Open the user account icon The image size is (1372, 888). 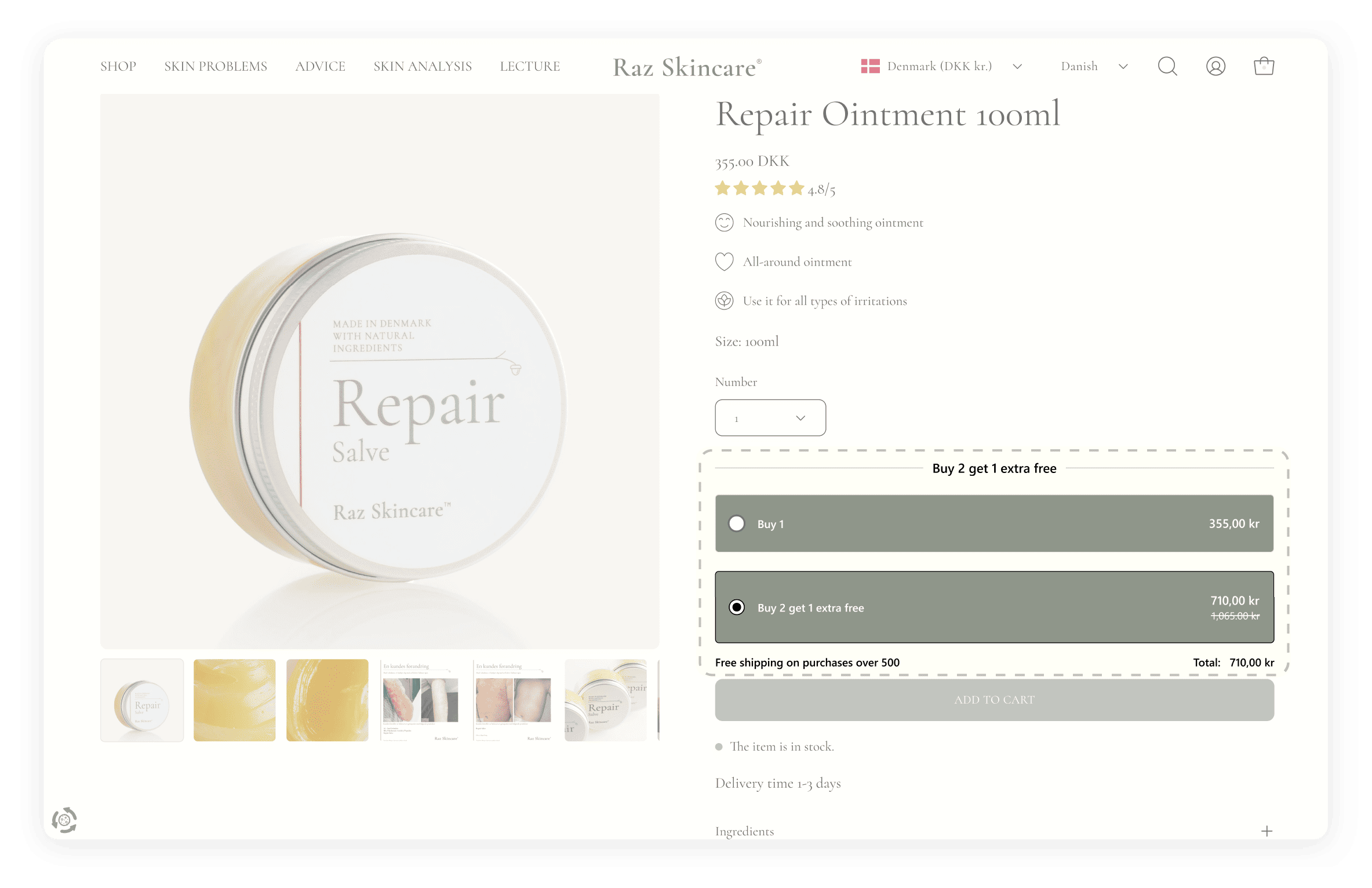(1215, 66)
